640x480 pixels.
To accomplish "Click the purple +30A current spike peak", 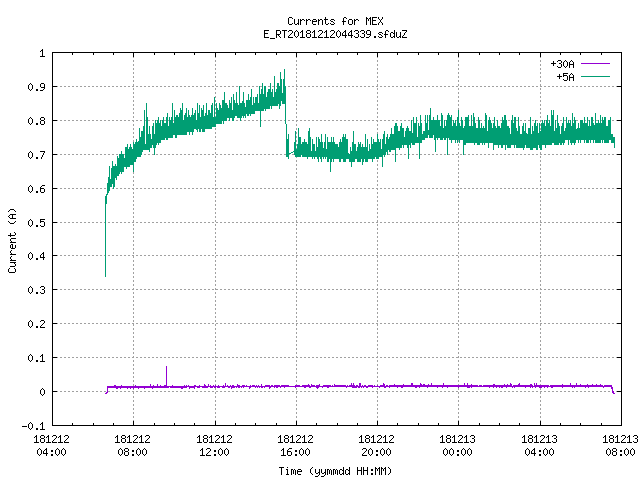I will click(166, 367).
